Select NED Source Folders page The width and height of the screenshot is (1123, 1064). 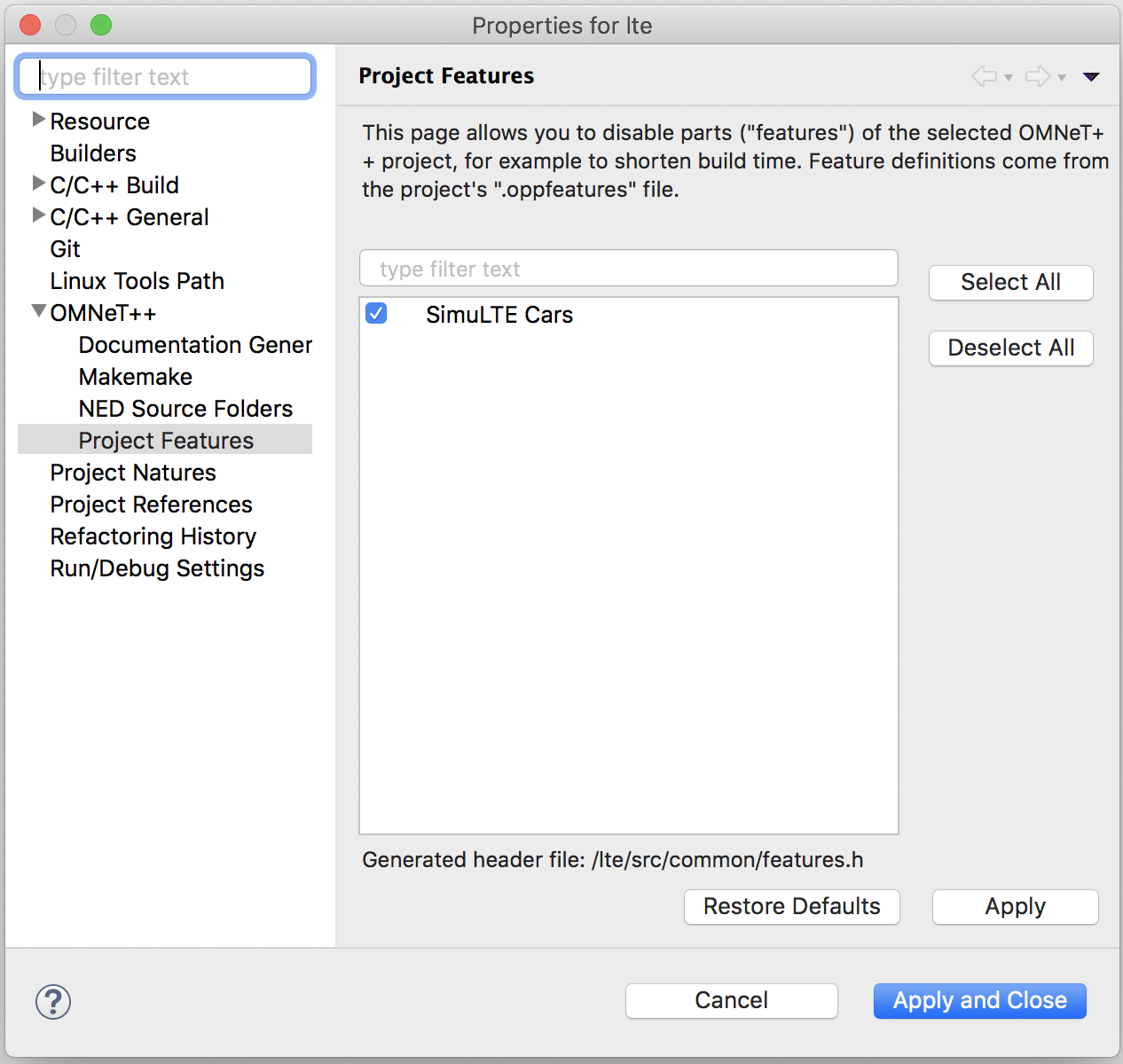[185, 409]
